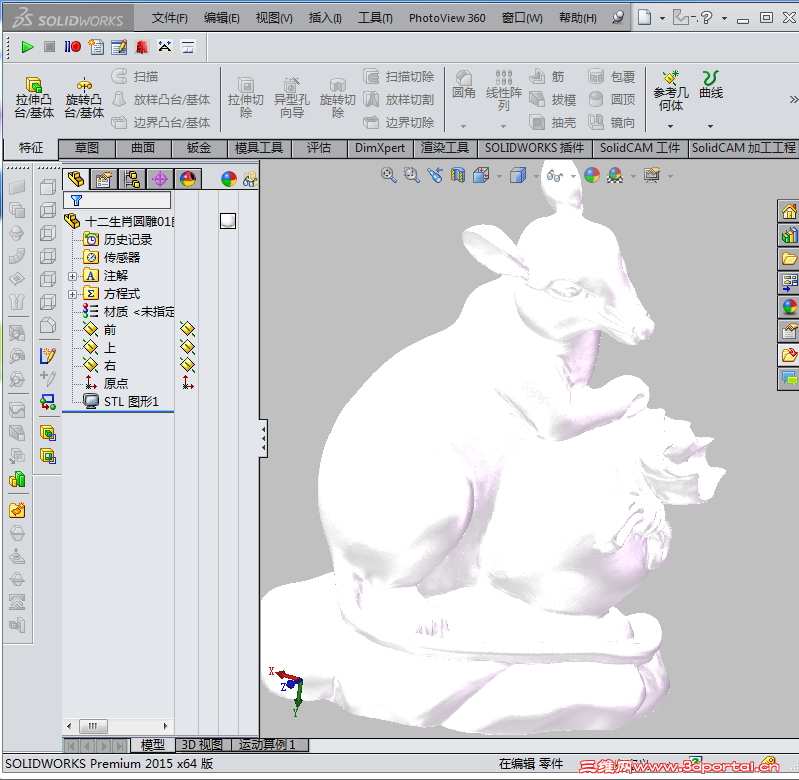Image resolution: width=799 pixels, height=780 pixels.
Task: Switch to the 运动算例 1 bottom tab
Action: (x=269, y=745)
